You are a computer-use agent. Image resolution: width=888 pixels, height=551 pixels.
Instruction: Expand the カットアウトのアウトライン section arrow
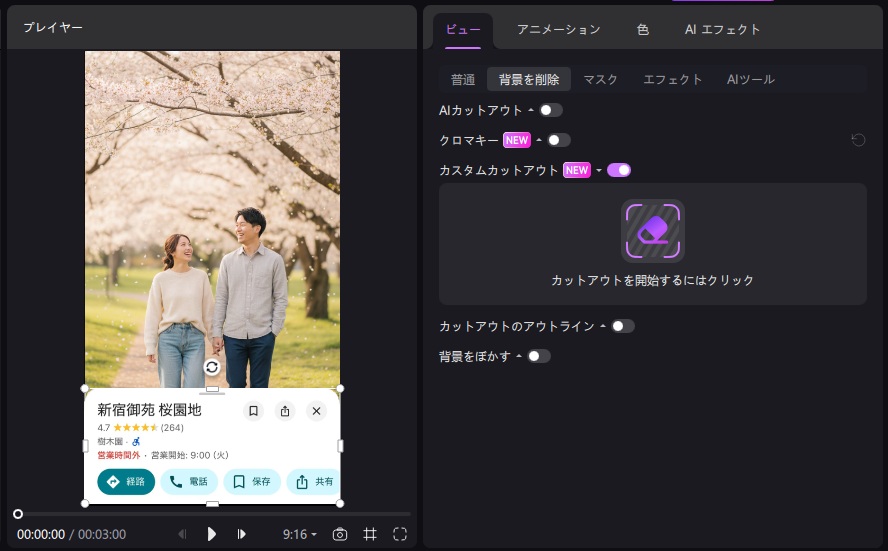coord(603,326)
